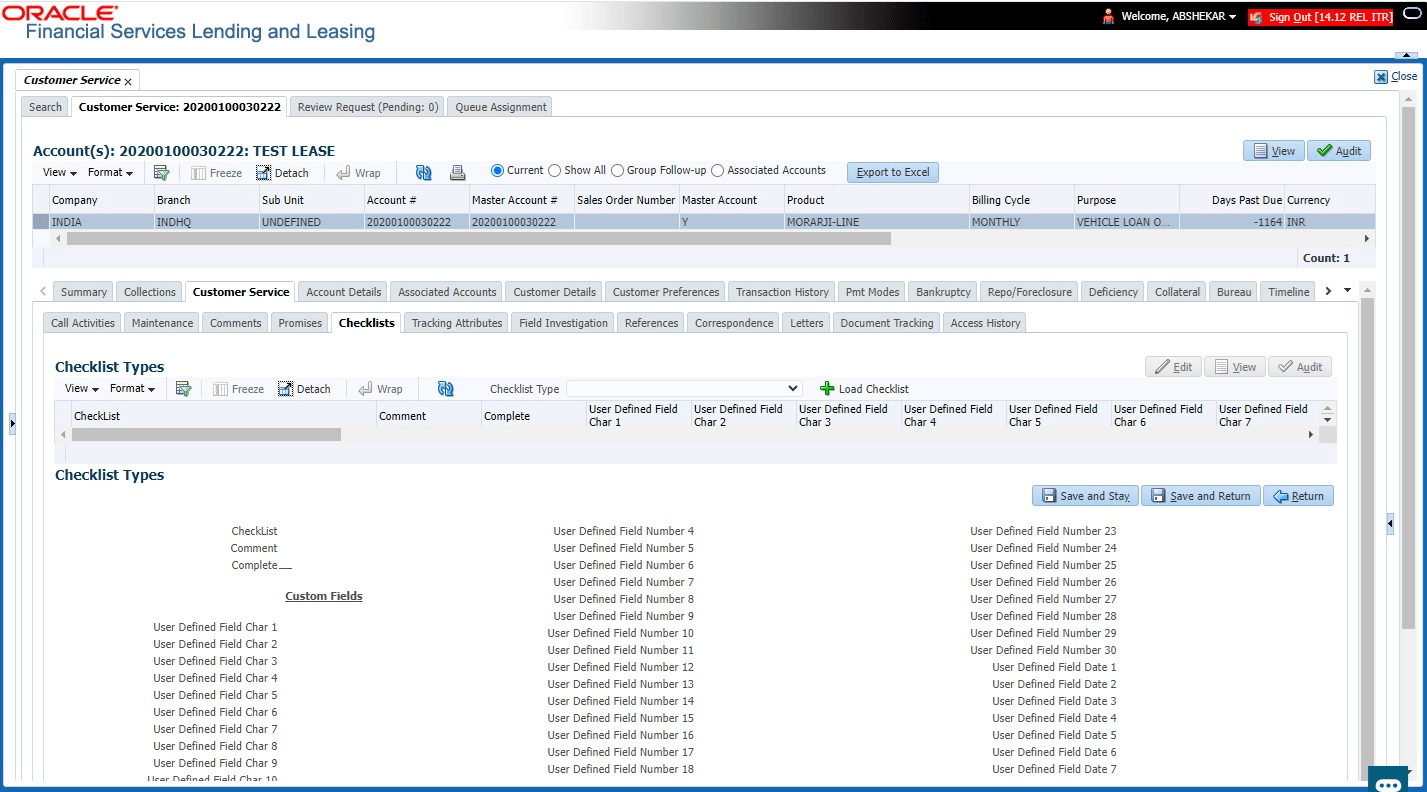Click the Export to Excel button

click(x=893, y=172)
